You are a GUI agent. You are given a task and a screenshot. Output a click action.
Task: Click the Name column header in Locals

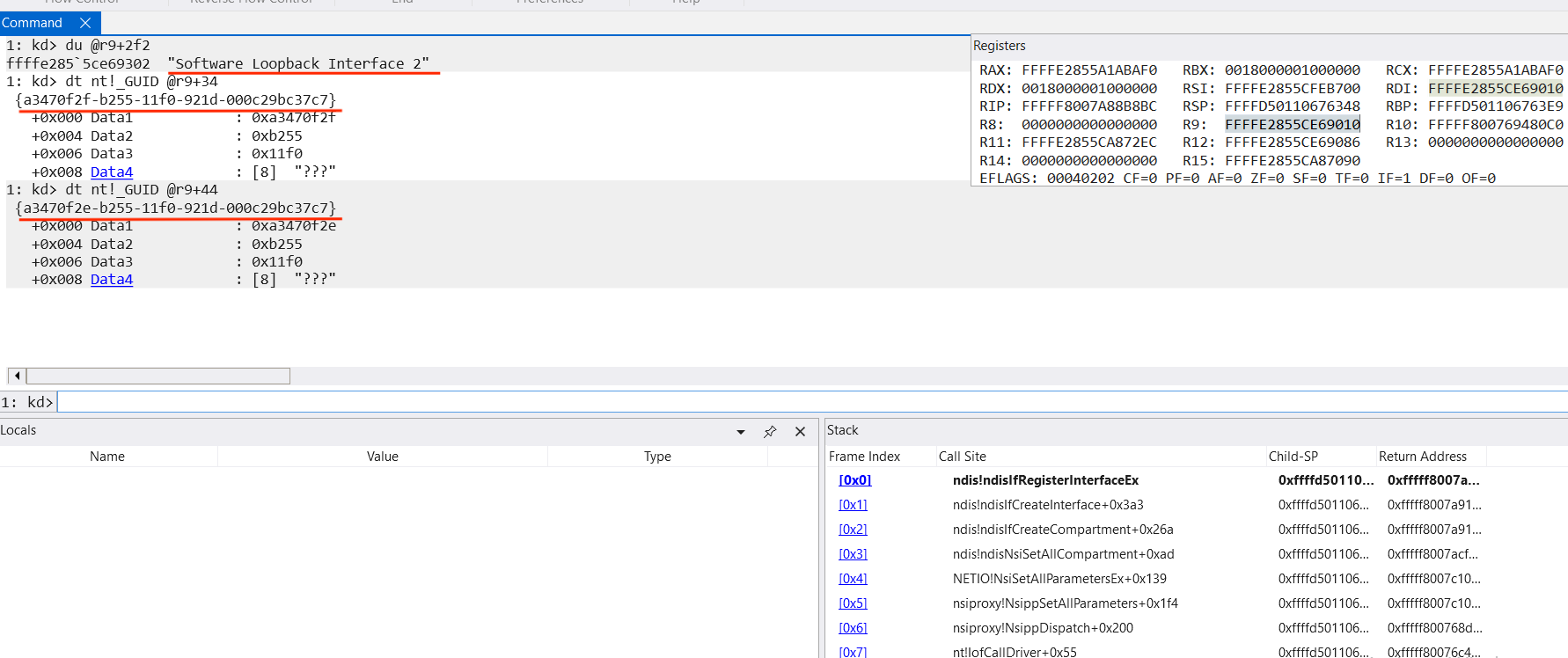click(x=107, y=457)
